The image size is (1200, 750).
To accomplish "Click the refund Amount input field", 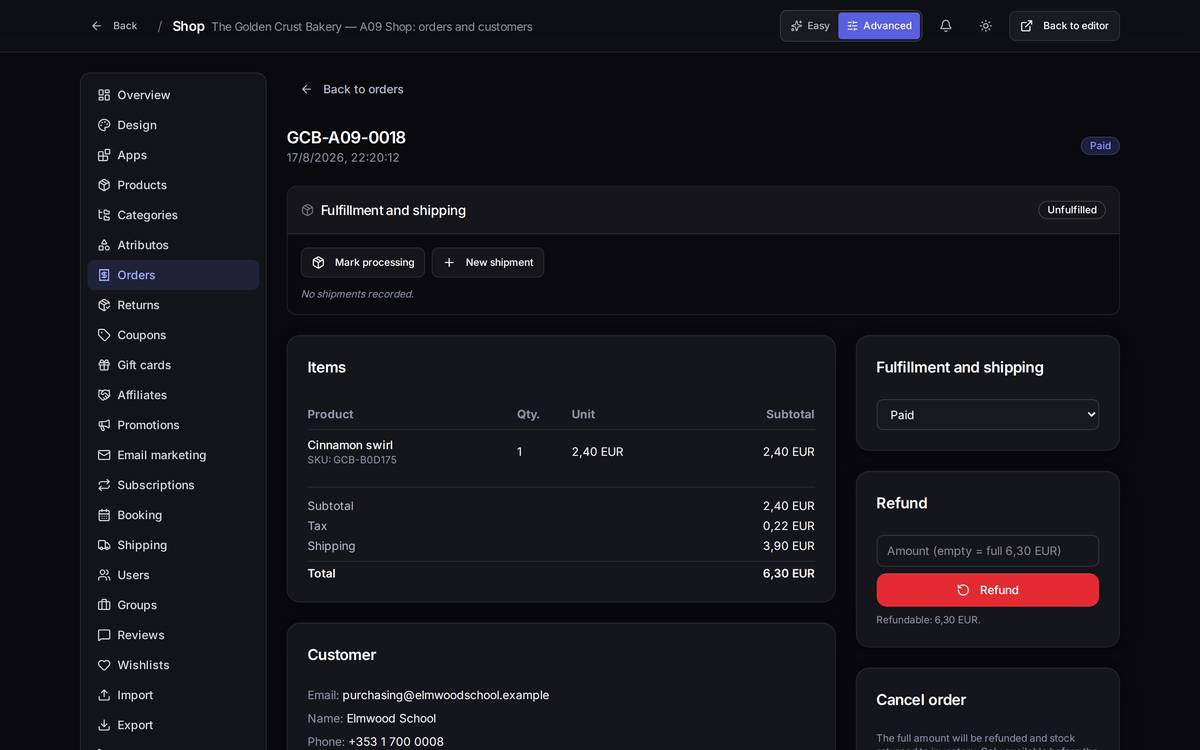I will (987, 551).
